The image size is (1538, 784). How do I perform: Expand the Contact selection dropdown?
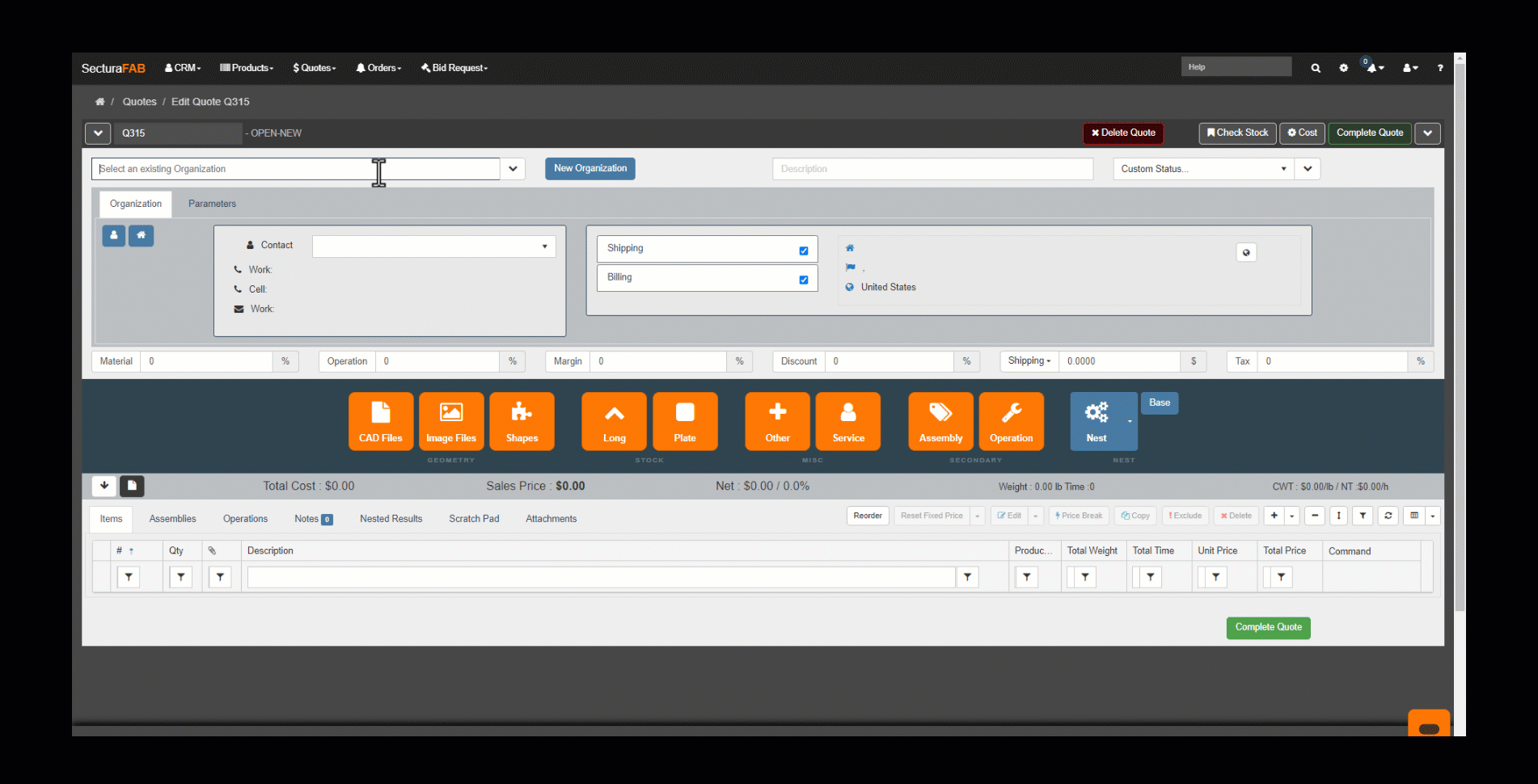[x=433, y=247]
